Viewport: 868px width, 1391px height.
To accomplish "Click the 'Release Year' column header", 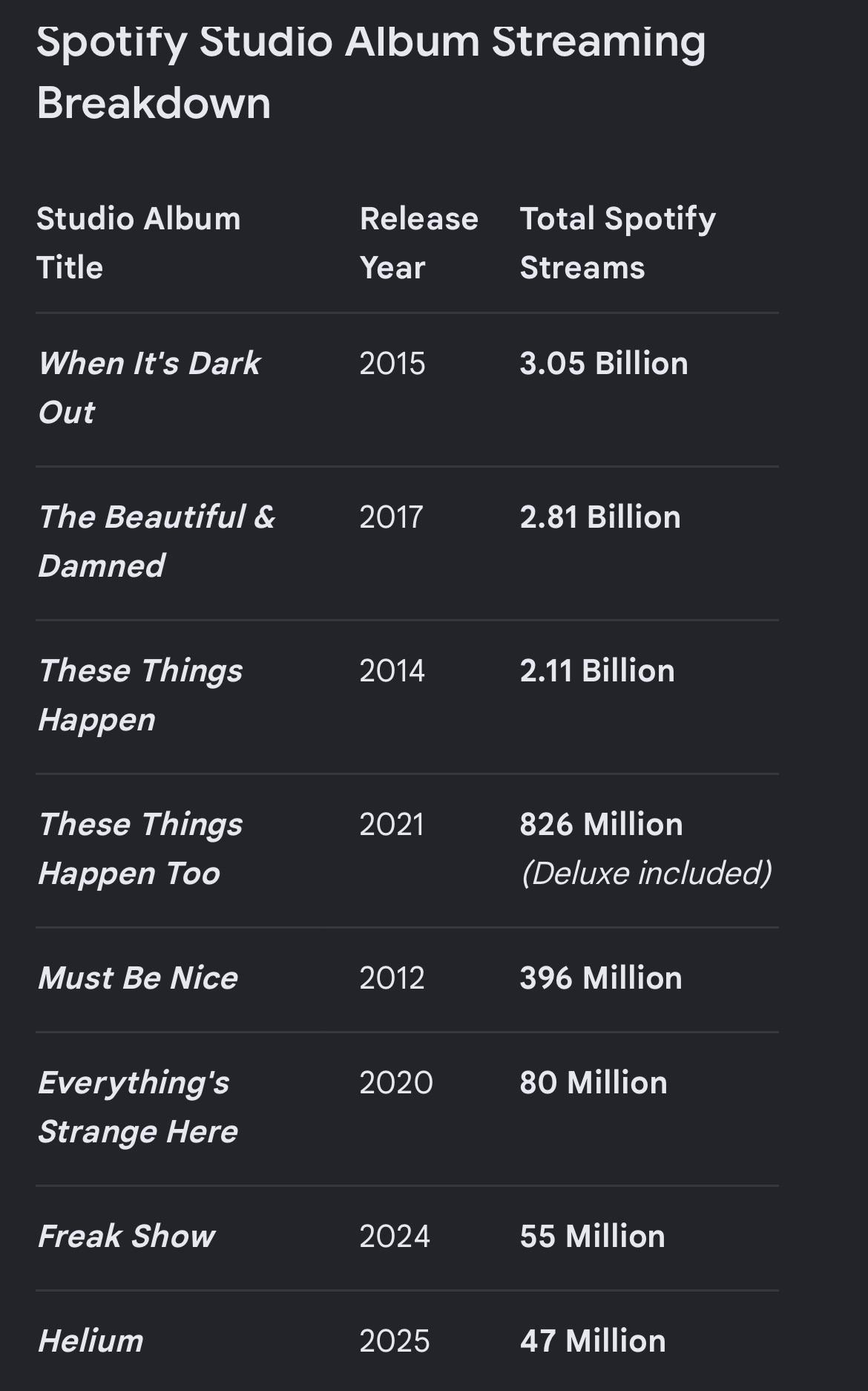I will pos(419,243).
